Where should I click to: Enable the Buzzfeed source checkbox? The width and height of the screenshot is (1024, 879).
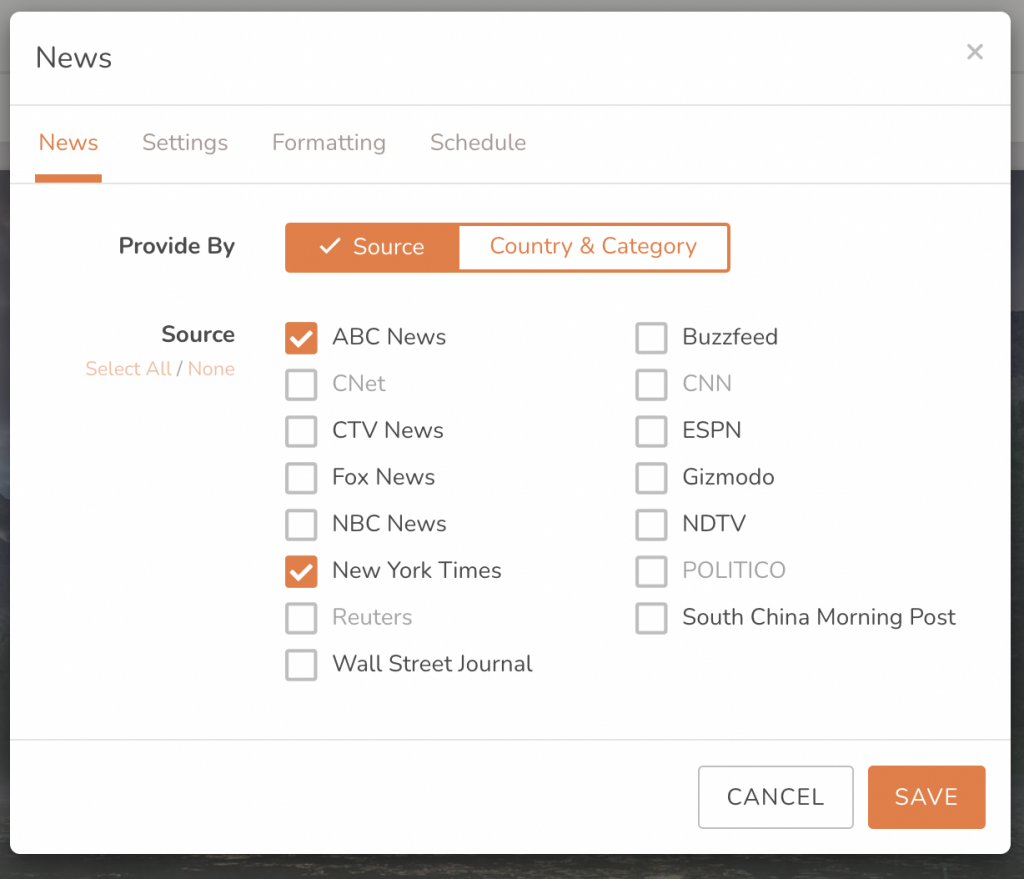point(651,338)
